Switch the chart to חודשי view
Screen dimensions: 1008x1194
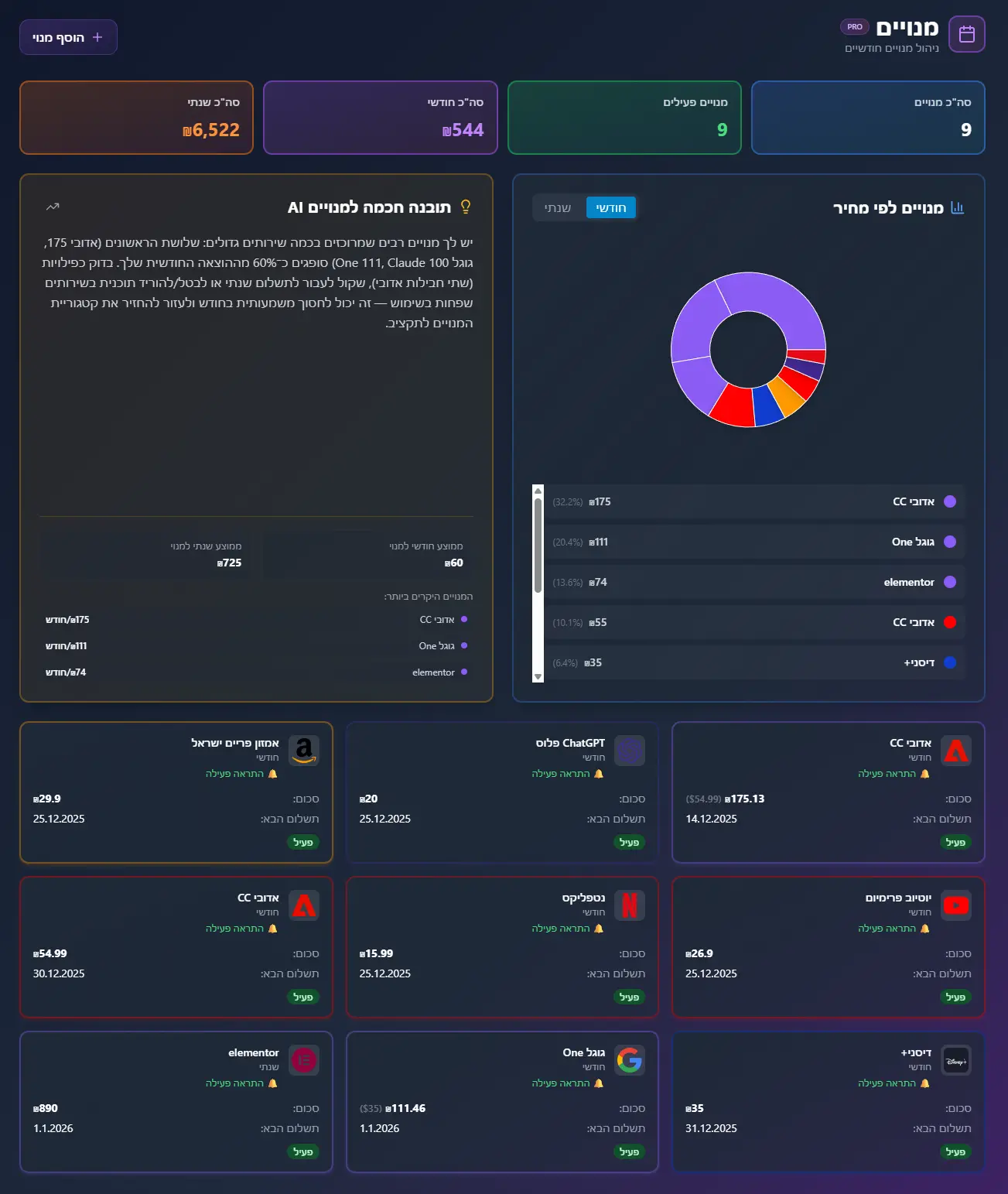tap(610, 207)
